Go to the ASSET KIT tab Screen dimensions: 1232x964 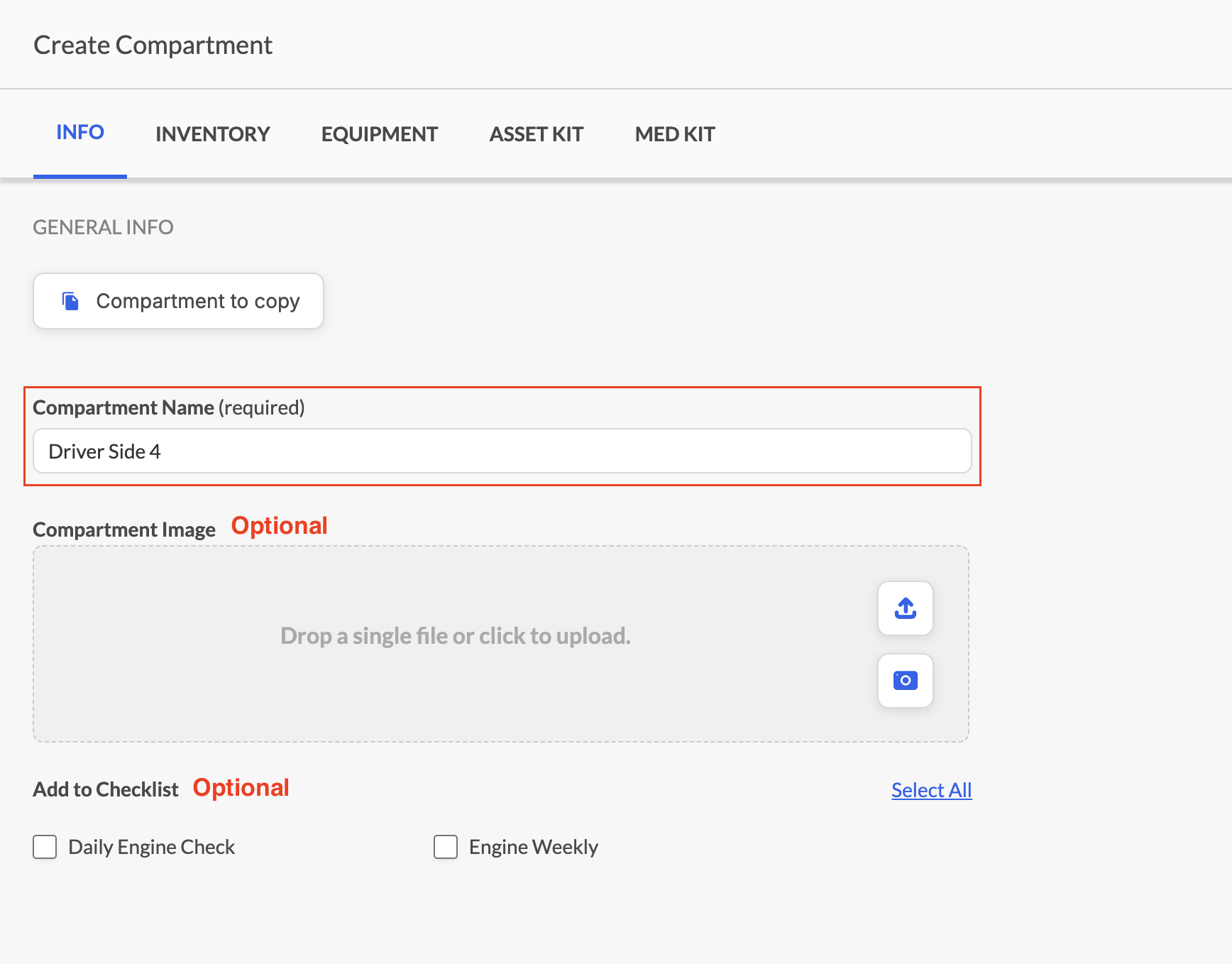click(537, 134)
